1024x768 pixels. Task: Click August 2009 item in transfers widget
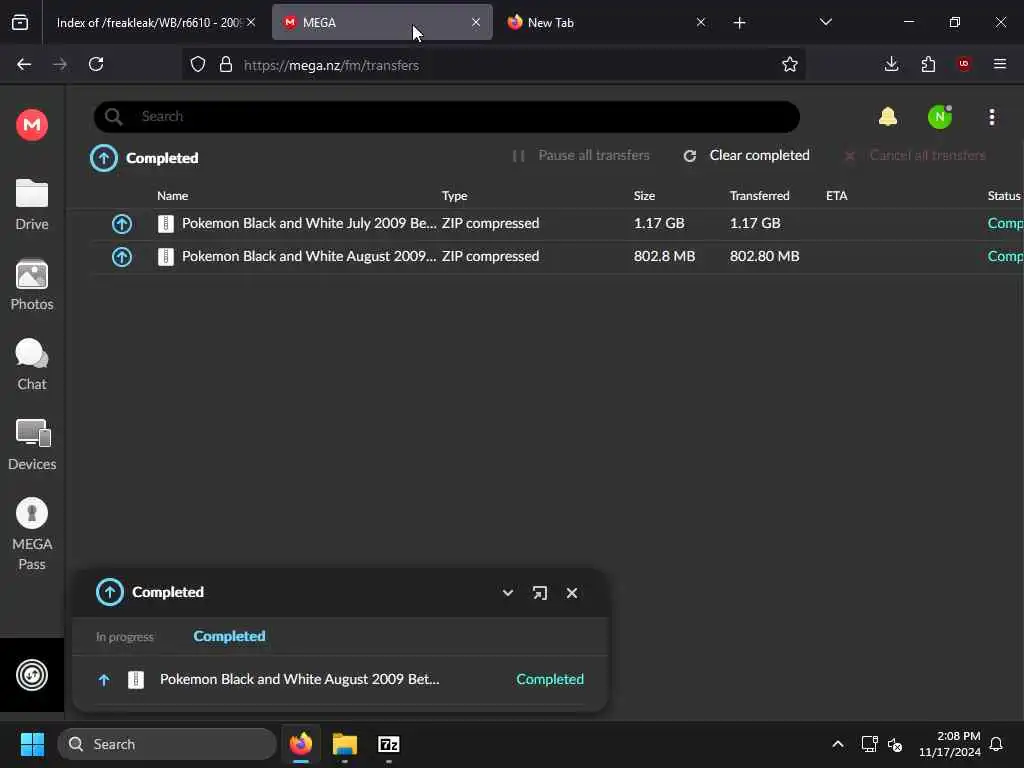pyautogui.click(x=341, y=680)
